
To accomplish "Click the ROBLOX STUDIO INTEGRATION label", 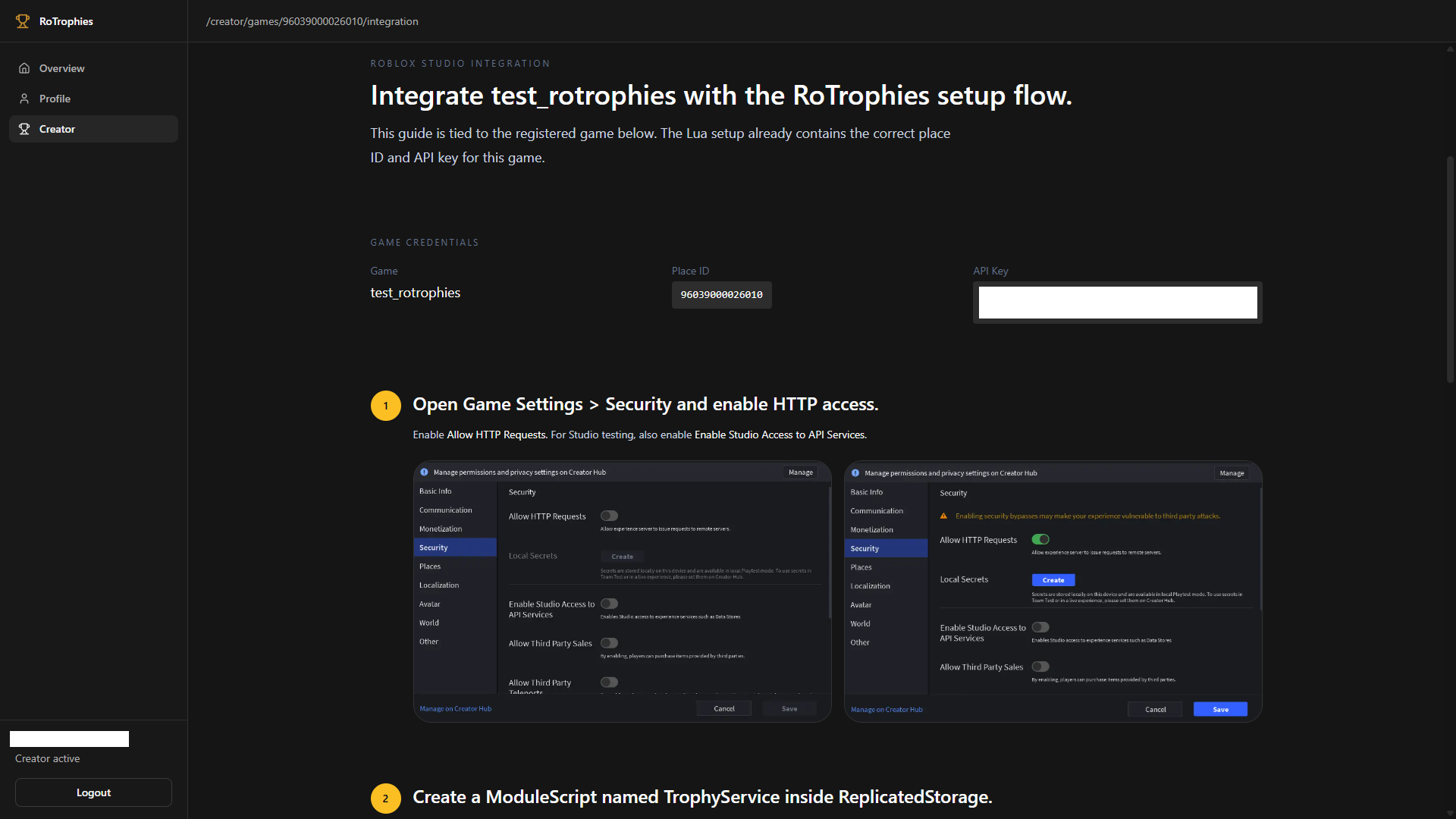I will [460, 64].
